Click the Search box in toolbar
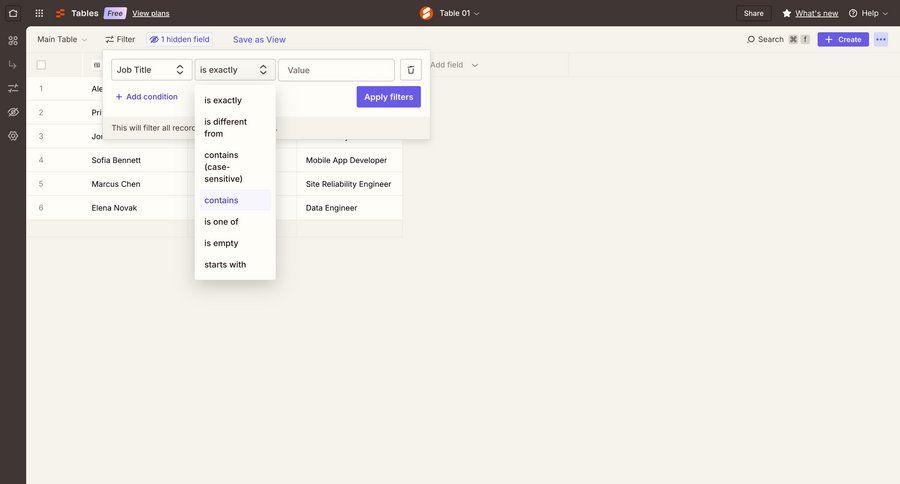The image size is (900, 484). tap(778, 40)
